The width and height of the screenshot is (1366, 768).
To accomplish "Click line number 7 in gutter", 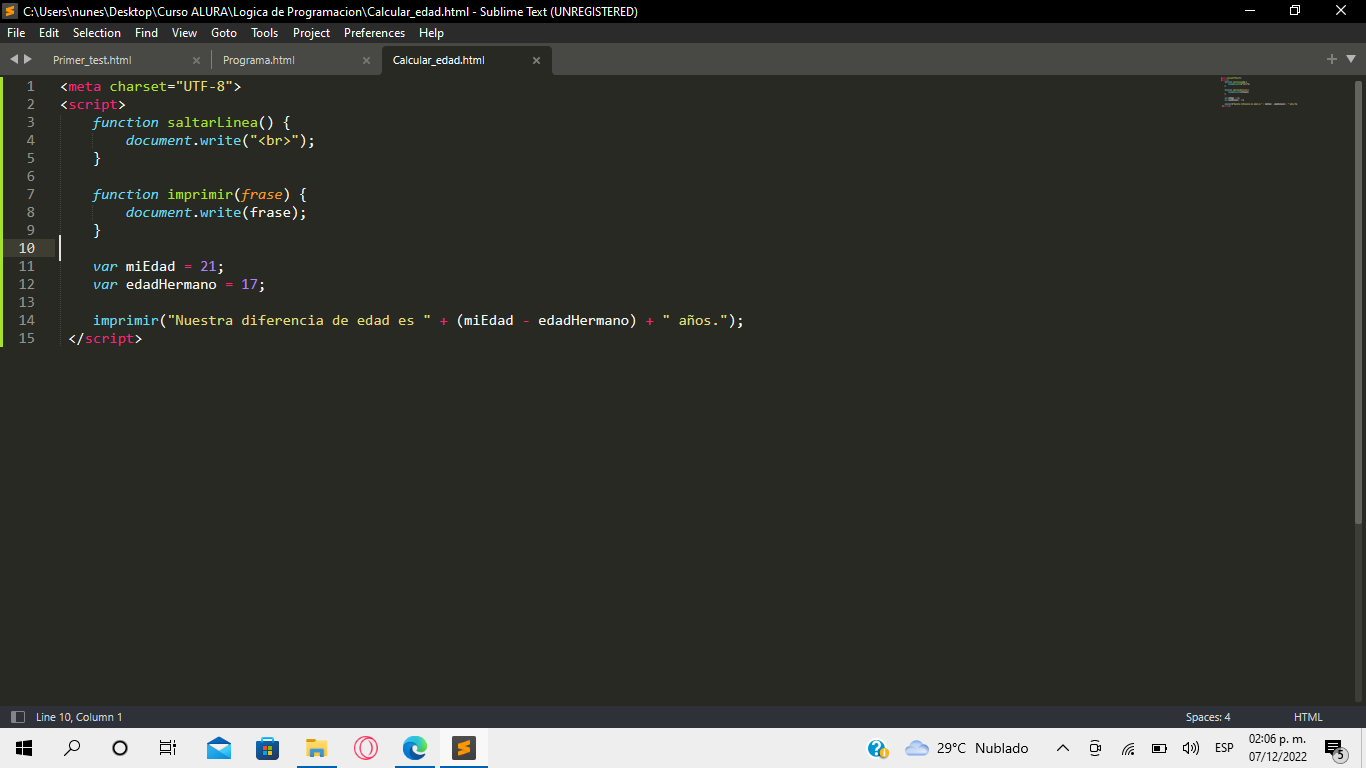I will (x=30, y=194).
